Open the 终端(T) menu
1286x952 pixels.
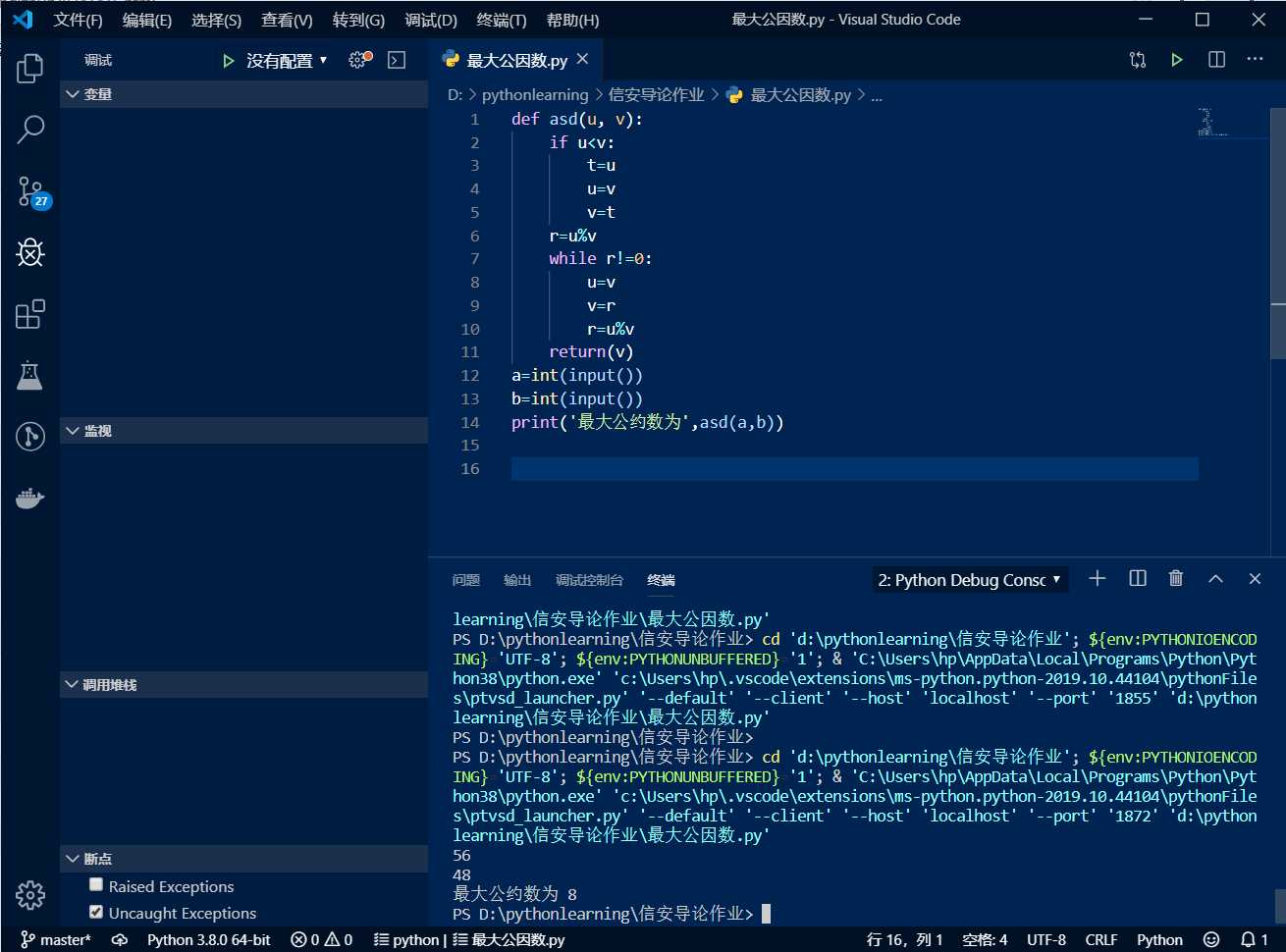tap(502, 20)
